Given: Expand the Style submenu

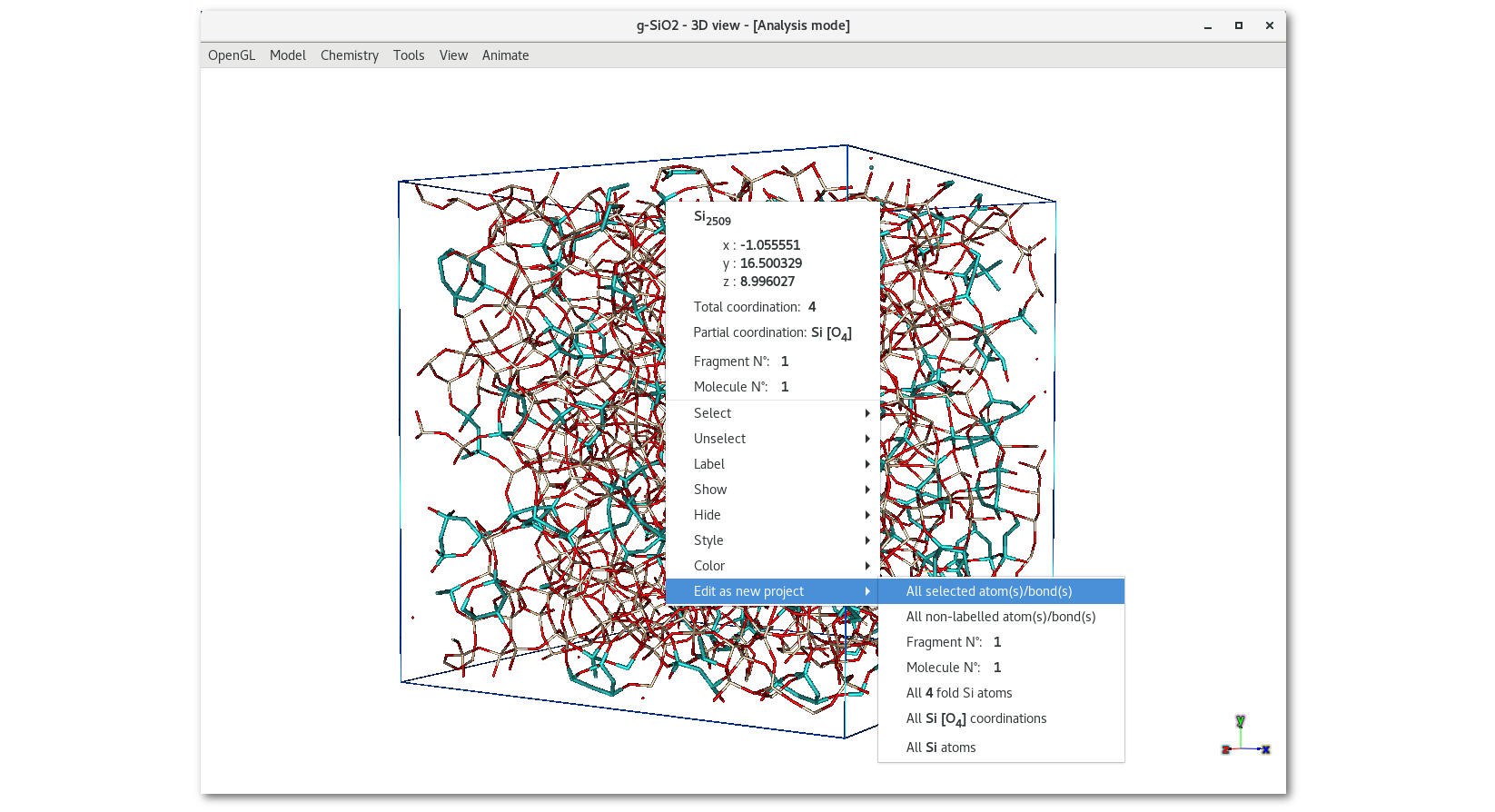Looking at the screenshot, I should [772, 540].
